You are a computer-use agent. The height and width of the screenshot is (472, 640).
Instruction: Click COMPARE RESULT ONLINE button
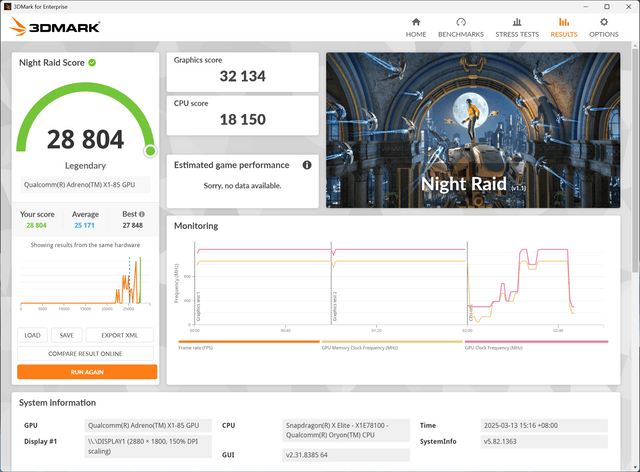coord(85,354)
